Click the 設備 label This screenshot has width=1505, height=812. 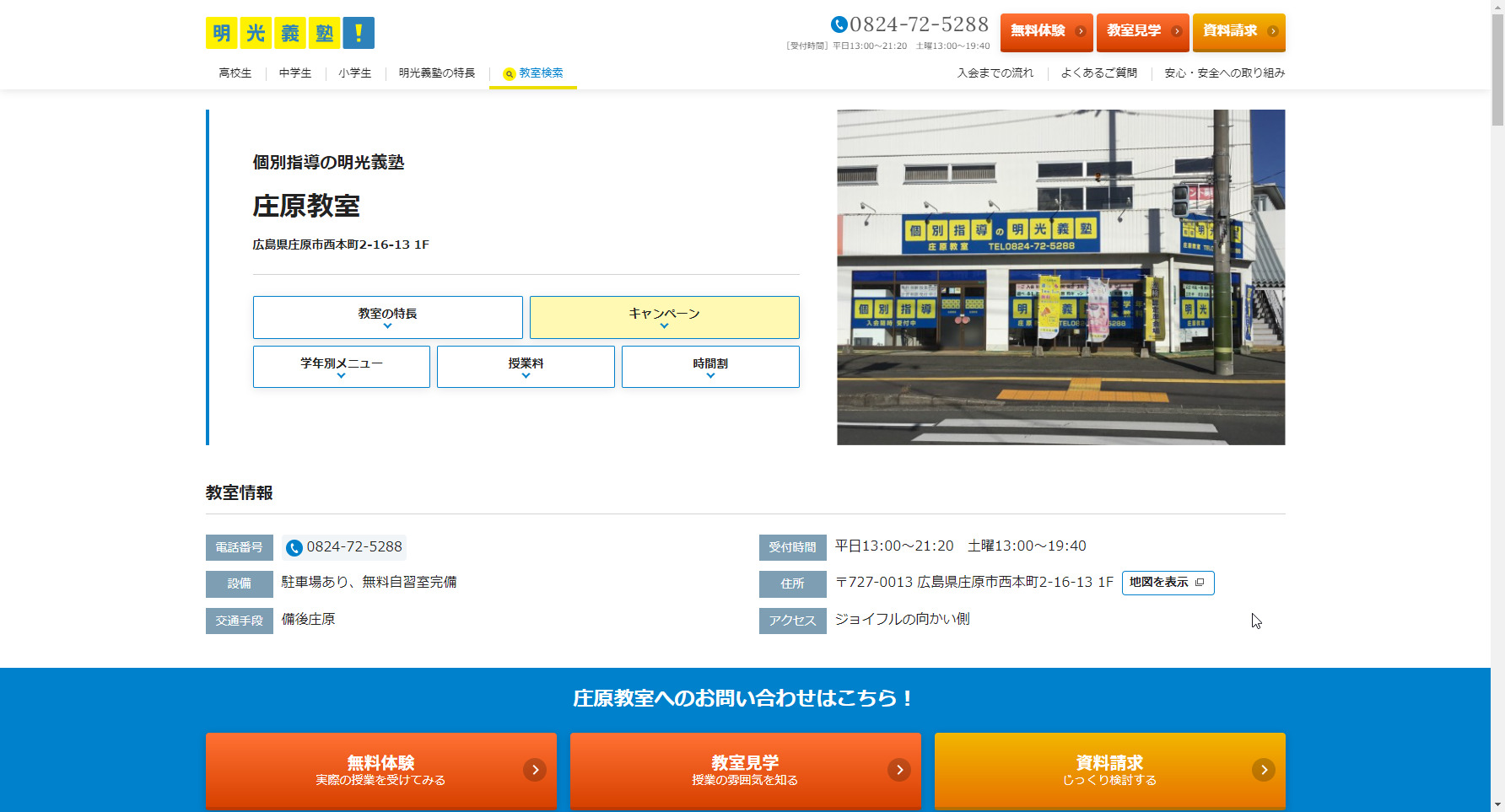pyautogui.click(x=240, y=583)
